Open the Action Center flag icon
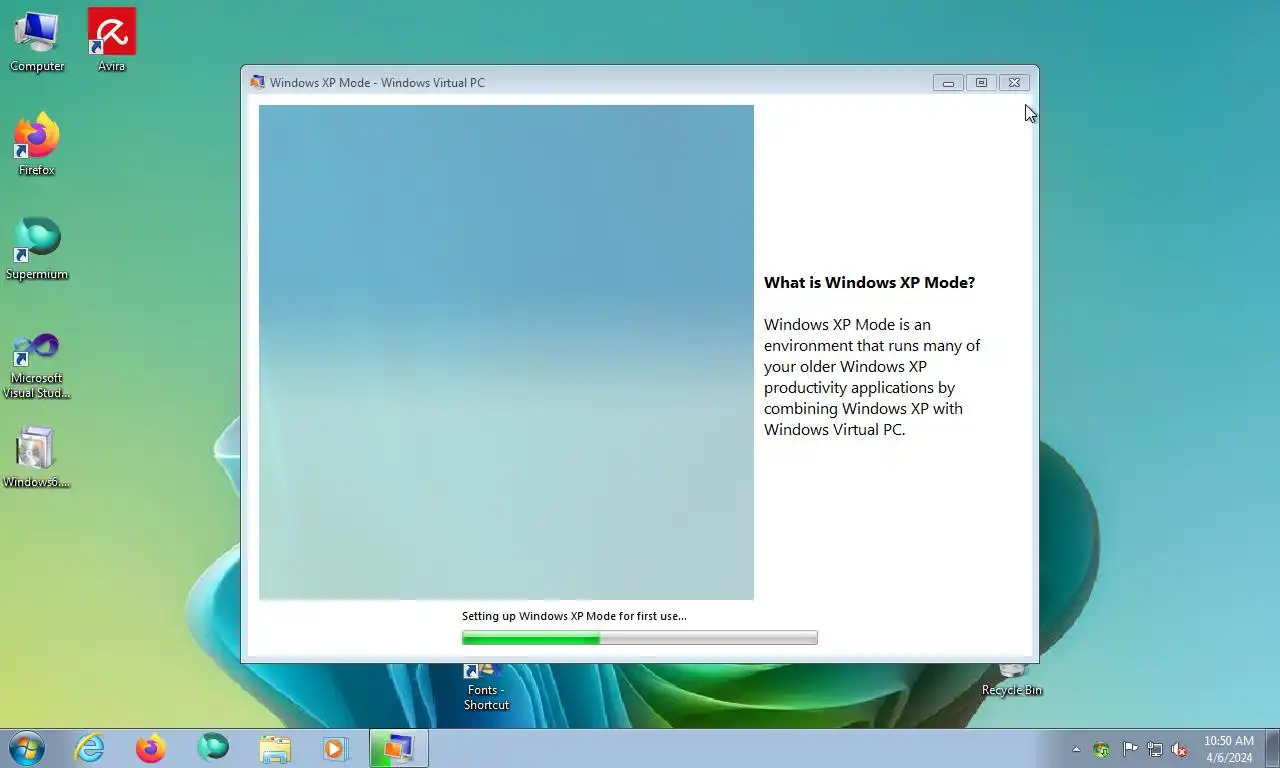Viewport: 1280px width, 768px height. pos(1130,749)
